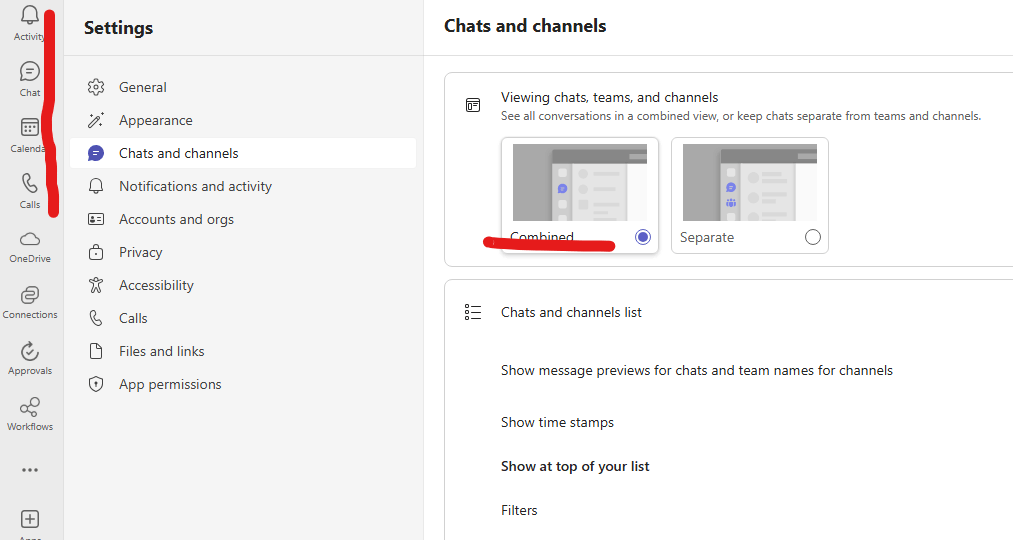Open Privacy settings
Viewport: 1013px width, 540px height.
[x=243, y=252]
